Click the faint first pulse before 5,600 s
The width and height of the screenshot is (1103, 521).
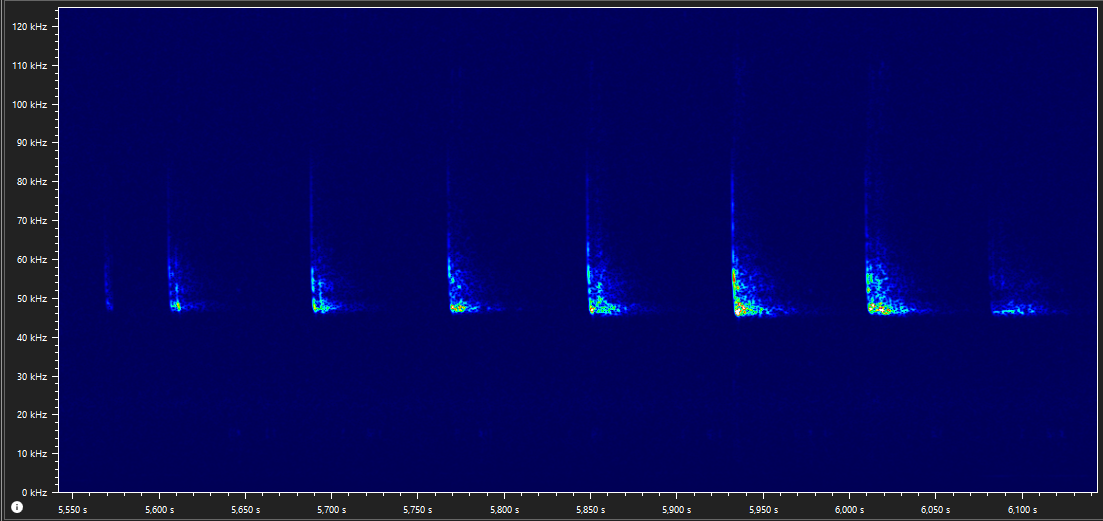click(108, 303)
